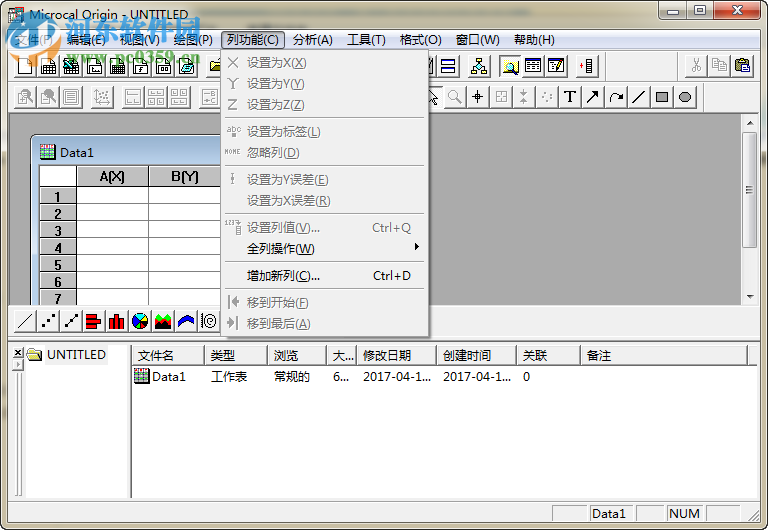768x530 pixels.
Task: Click the Area plot icon
Action: [163, 321]
